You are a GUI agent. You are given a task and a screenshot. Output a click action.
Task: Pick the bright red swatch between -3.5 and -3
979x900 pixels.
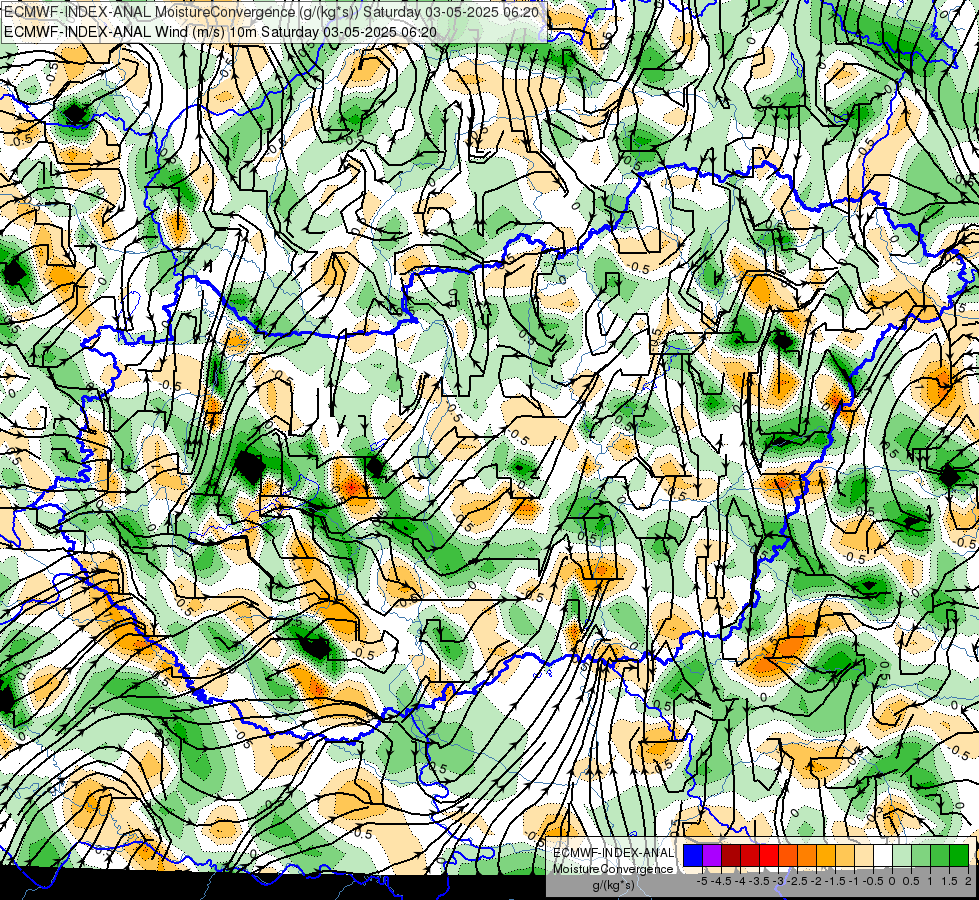tap(769, 856)
